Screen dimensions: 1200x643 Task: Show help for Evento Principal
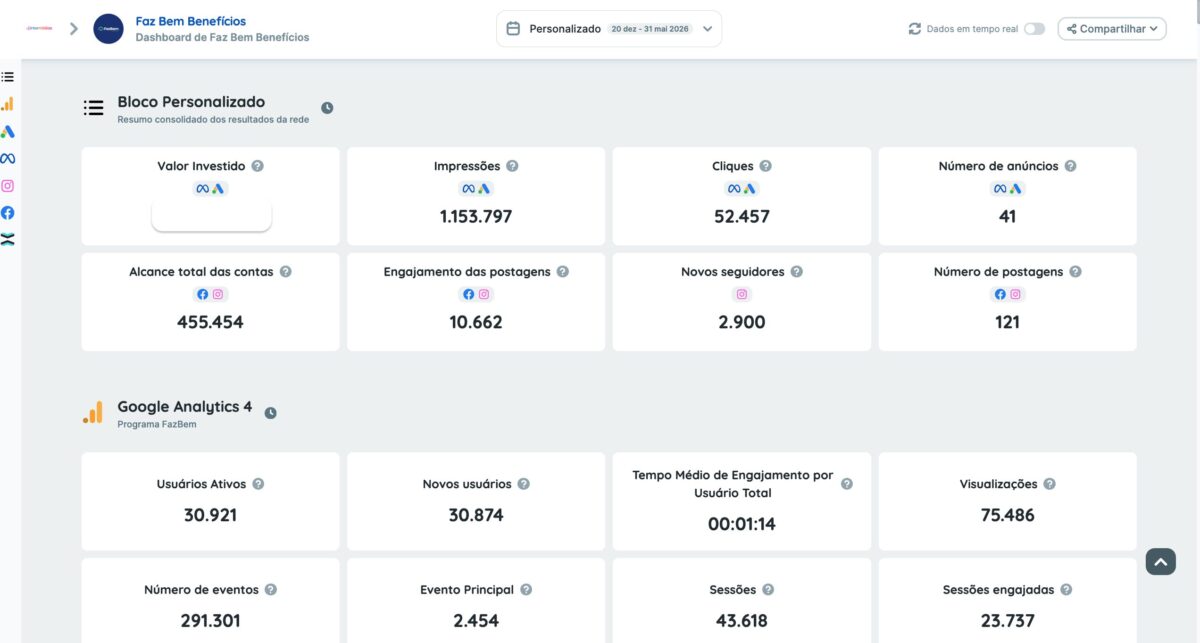click(x=526, y=590)
